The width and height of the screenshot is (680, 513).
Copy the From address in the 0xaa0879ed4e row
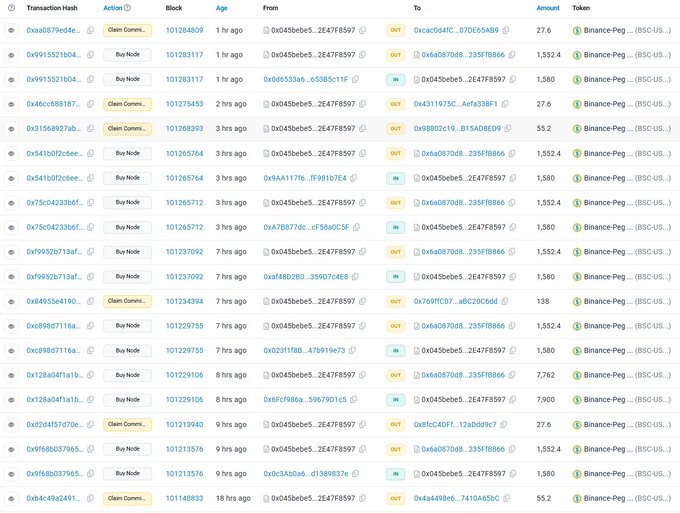(363, 30)
